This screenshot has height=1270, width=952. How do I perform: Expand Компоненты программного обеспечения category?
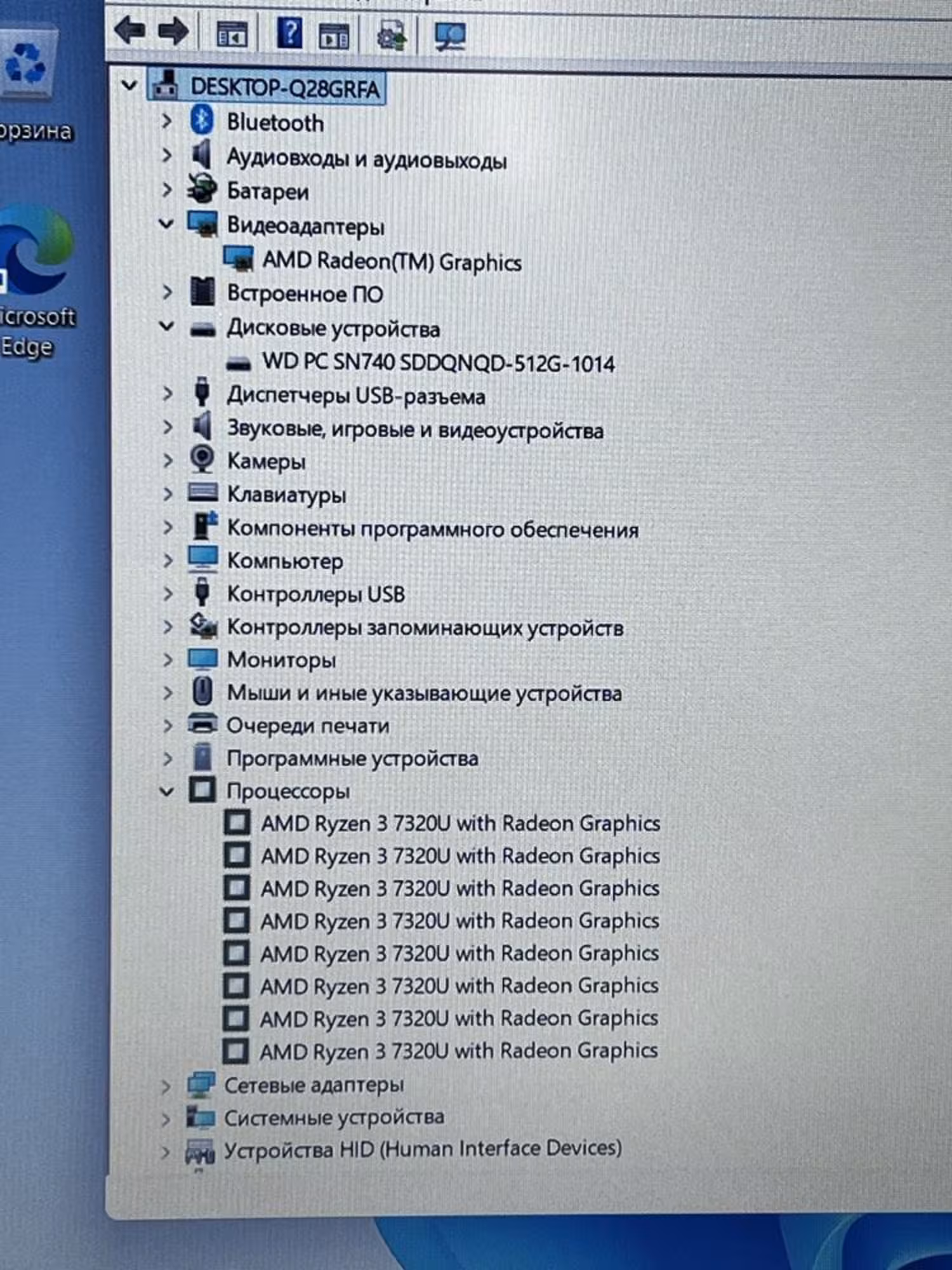(x=168, y=527)
